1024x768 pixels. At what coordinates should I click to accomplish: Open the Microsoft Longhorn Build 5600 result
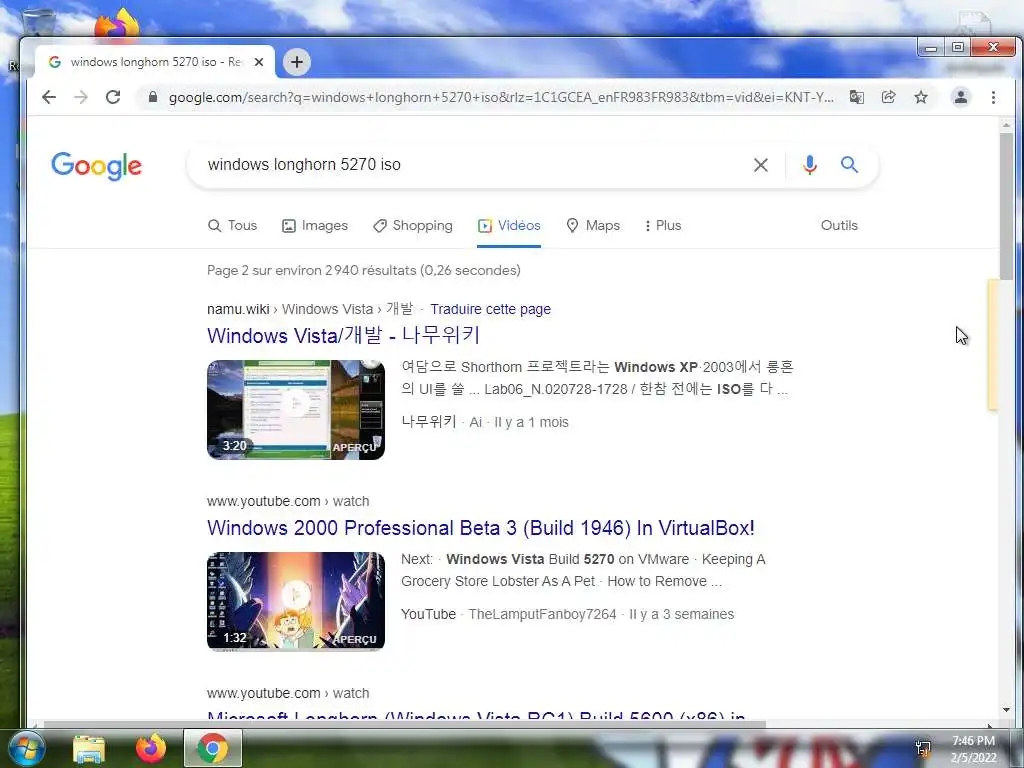476,716
